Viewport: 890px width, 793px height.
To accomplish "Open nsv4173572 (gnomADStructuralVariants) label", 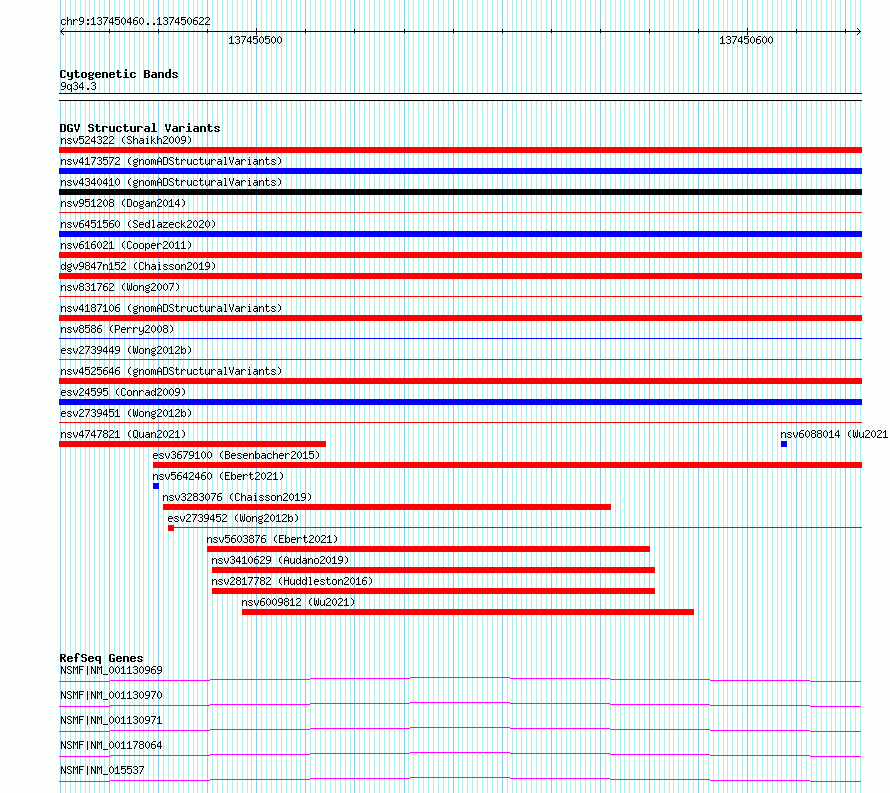I will 171,161.
